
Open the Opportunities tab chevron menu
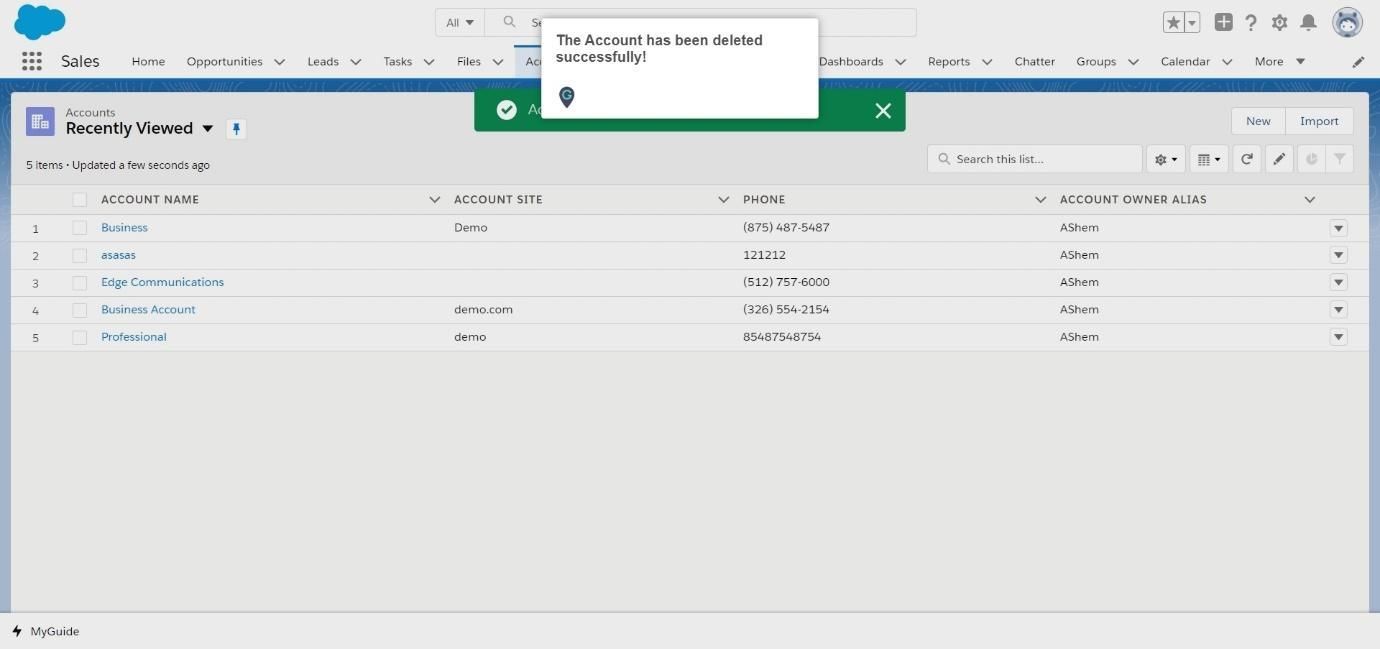click(279, 62)
